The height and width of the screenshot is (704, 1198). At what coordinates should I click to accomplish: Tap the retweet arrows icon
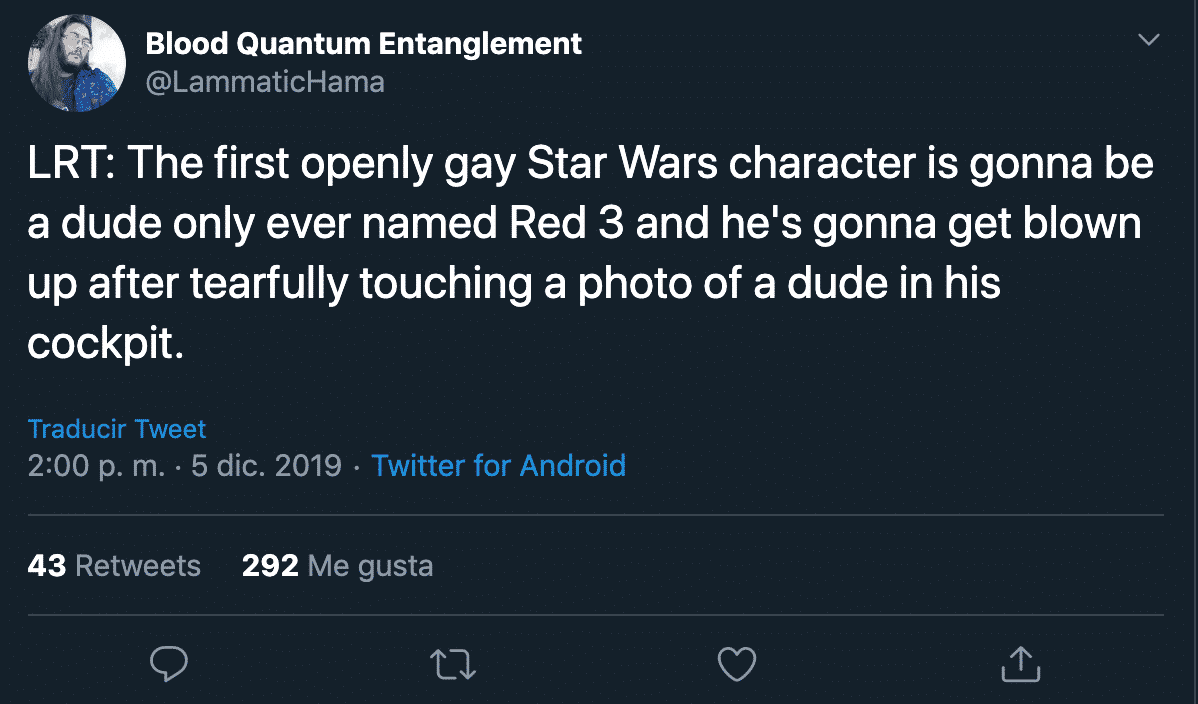(453, 662)
